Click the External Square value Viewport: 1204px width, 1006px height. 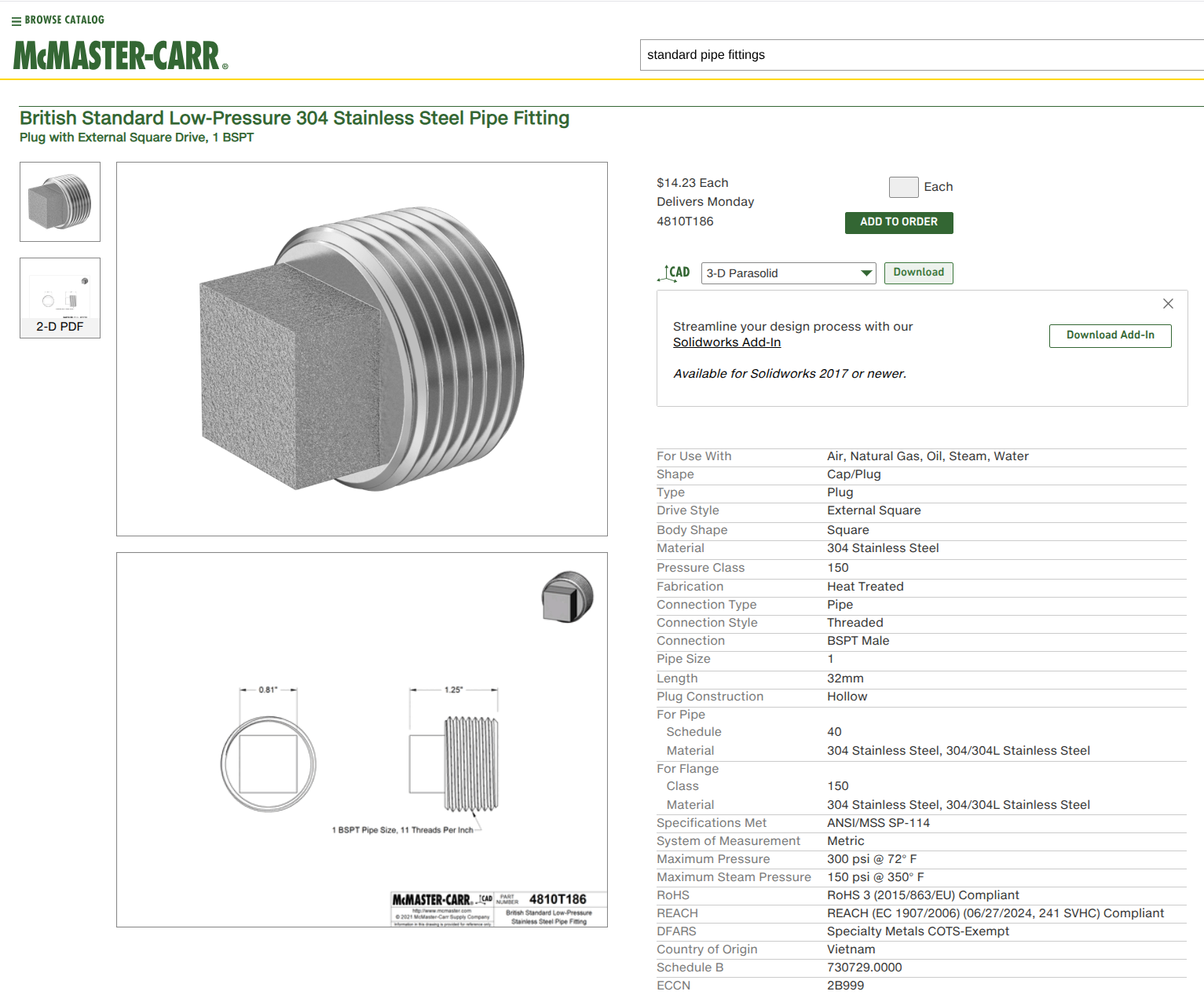tap(873, 510)
